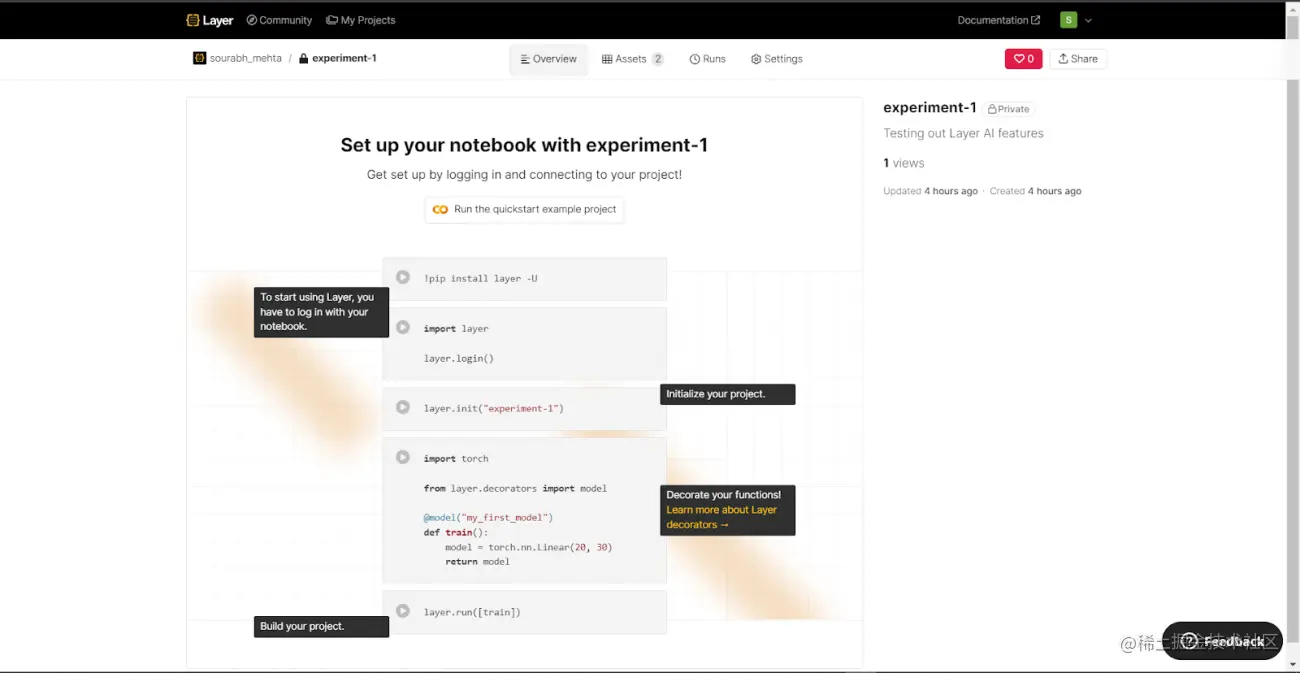Open the Documentation external link
The height and width of the screenshot is (673, 1300).
(x=998, y=20)
